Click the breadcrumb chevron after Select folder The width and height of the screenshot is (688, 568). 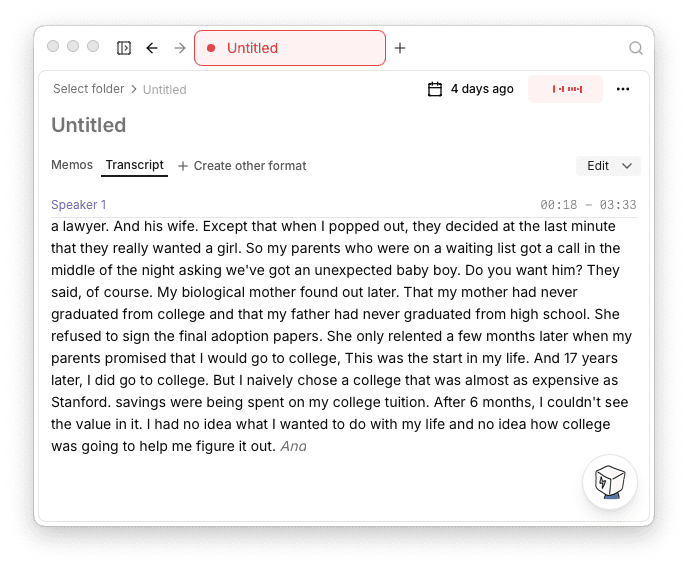point(134,89)
